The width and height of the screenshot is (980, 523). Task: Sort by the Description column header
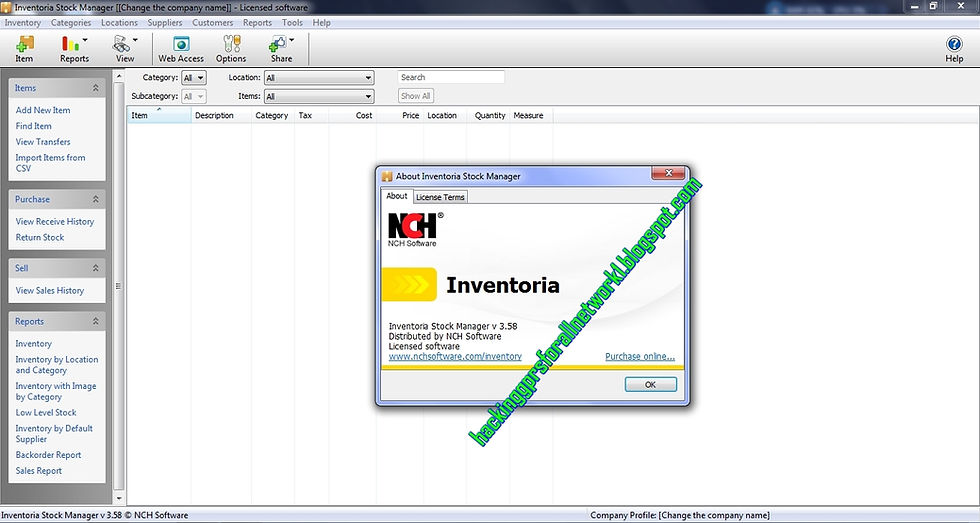221,116
